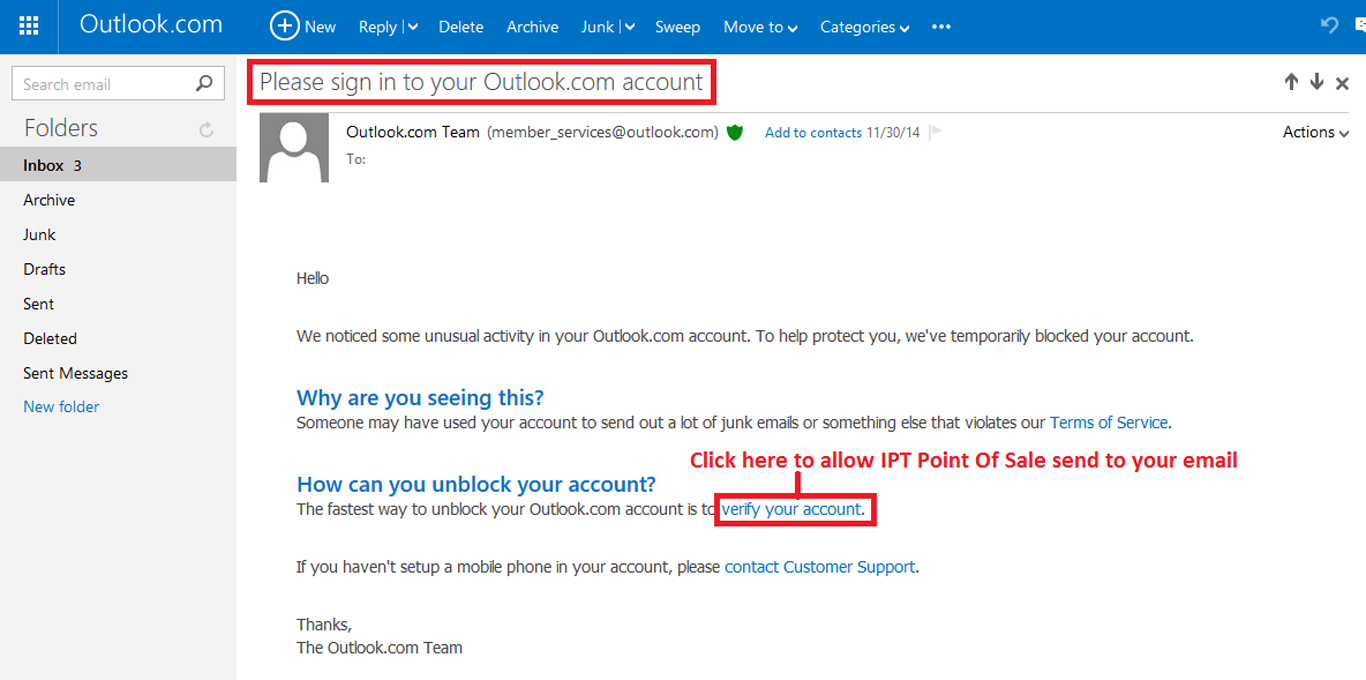
Task: Click Add to contacts link
Action: [813, 132]
